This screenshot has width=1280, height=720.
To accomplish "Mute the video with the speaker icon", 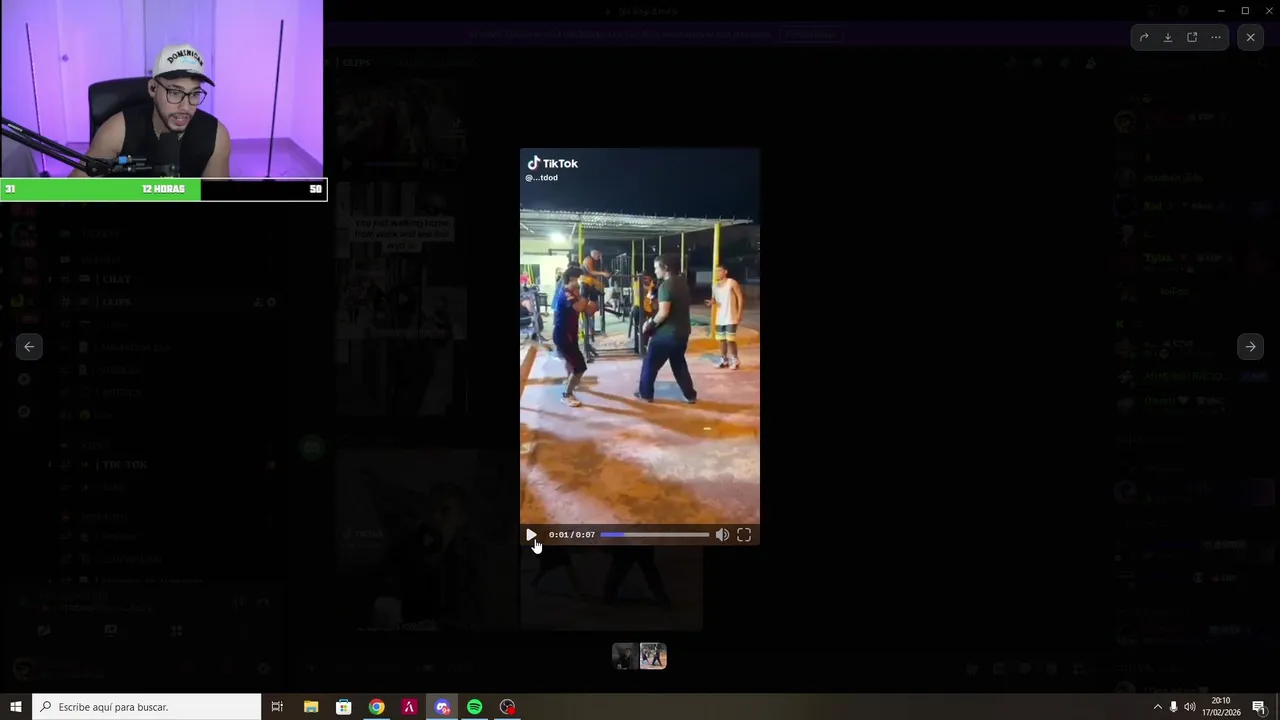I will [722, 535].
